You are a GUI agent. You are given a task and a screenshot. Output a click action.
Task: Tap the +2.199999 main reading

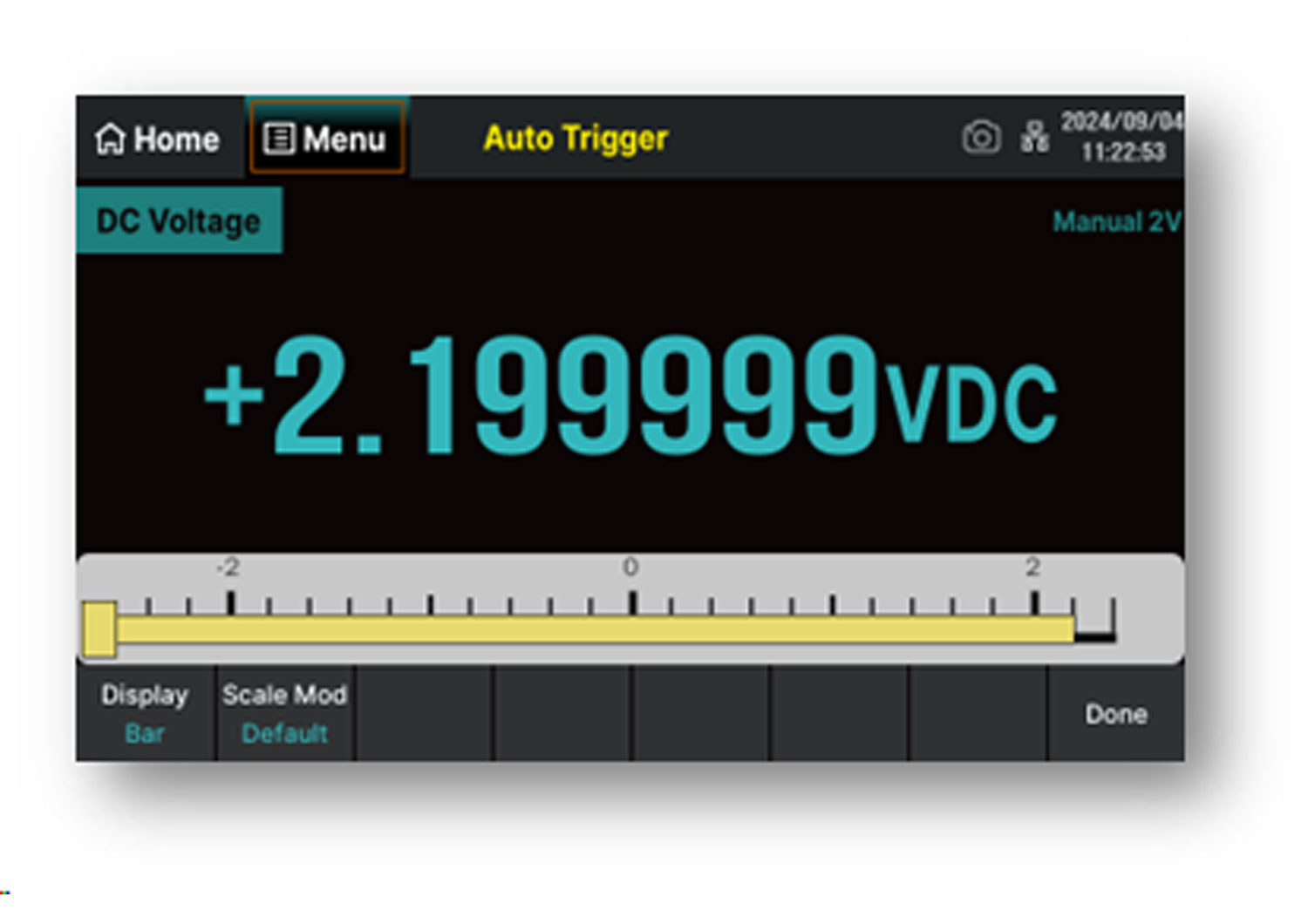(541, 397)
